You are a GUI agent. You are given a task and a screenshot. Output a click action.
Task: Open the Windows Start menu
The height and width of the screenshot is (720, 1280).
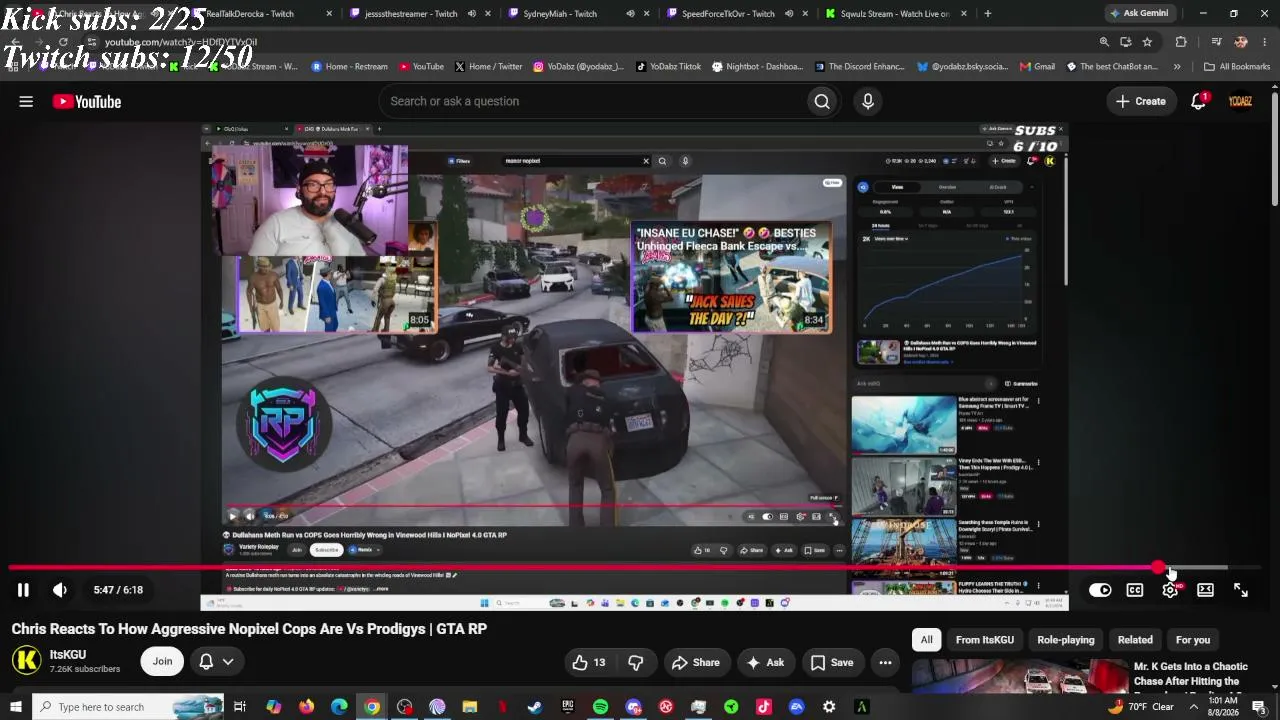pyautogui.click(x=15, y=707)
